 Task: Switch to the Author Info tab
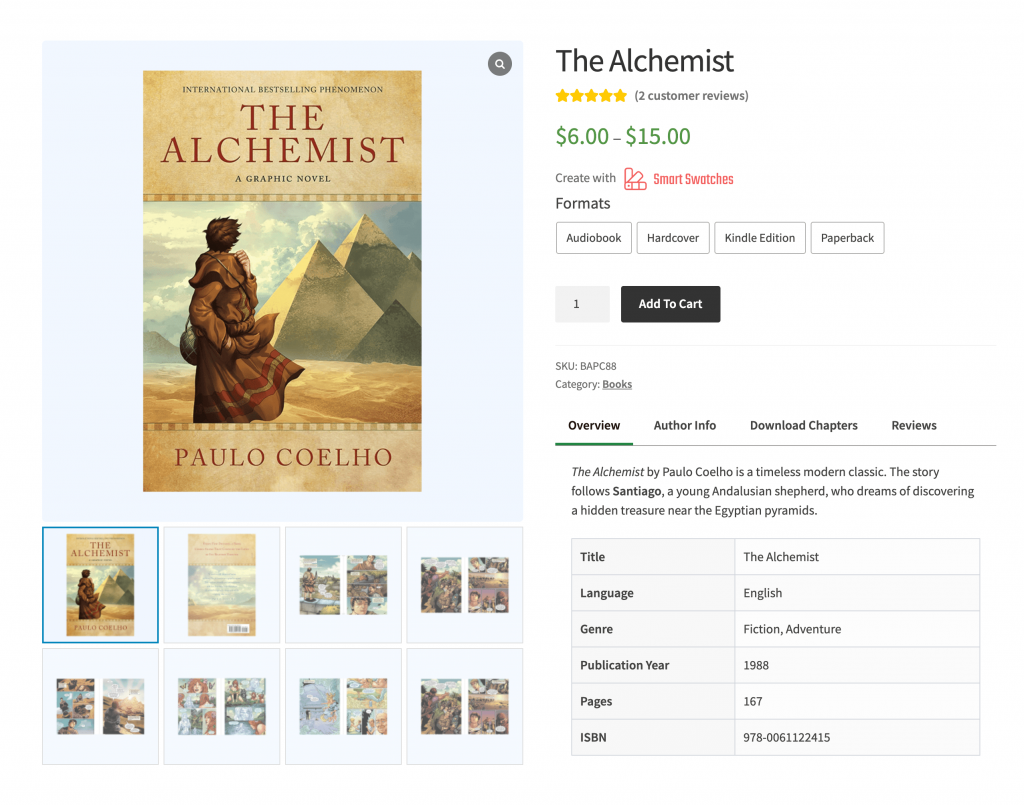tap(685, 425)
